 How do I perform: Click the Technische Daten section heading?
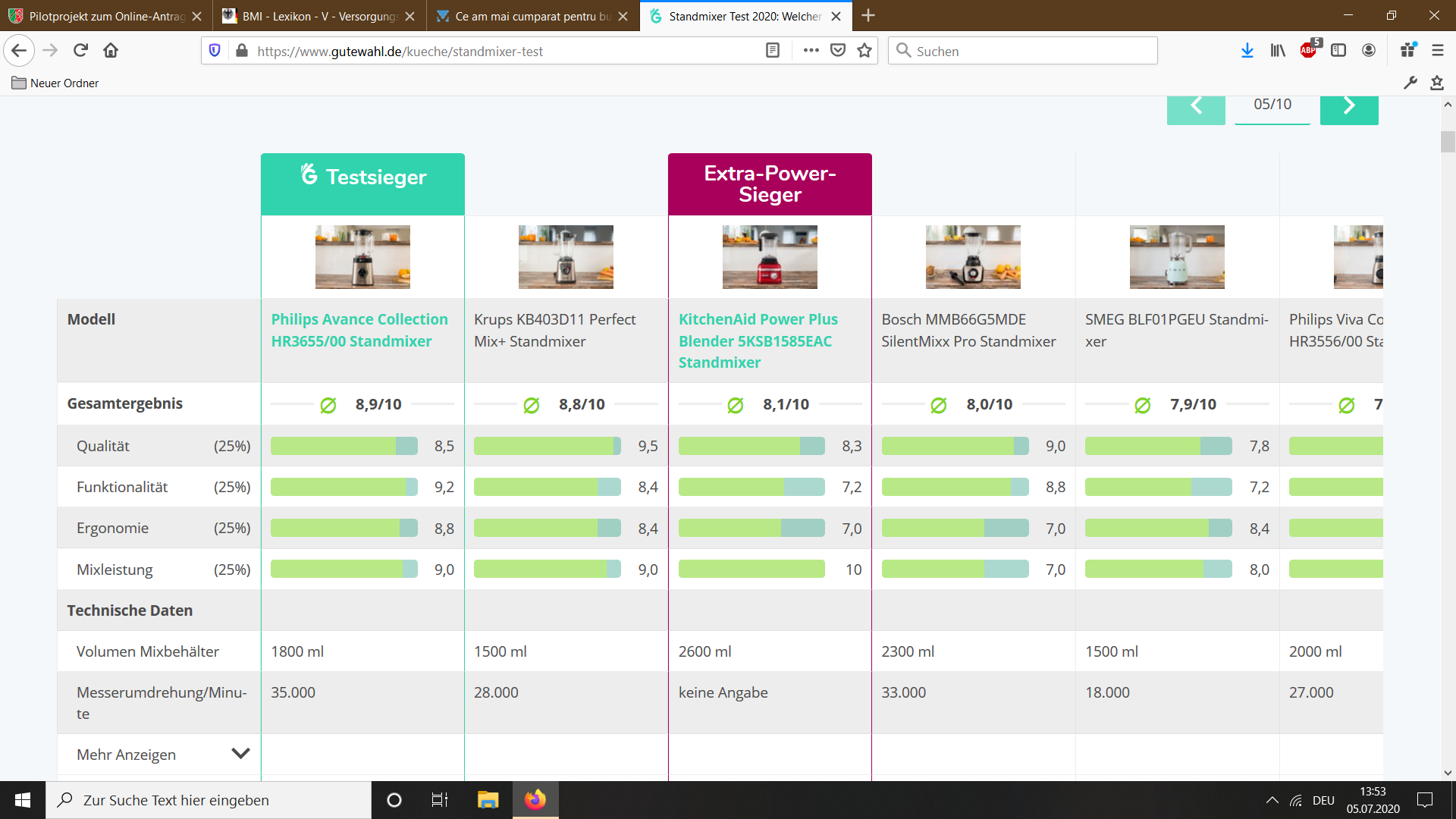tap(130, 610)
